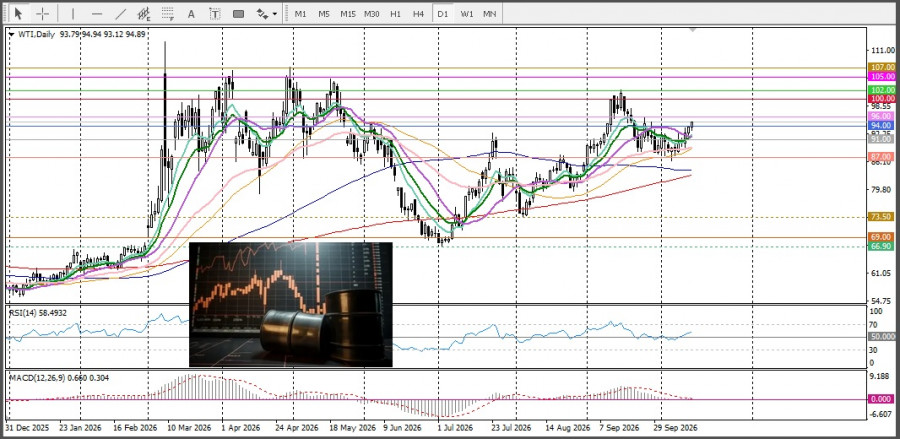Click the pink 96.00 price label
This screenshot has height=439, width=900.
pos(881,116)
